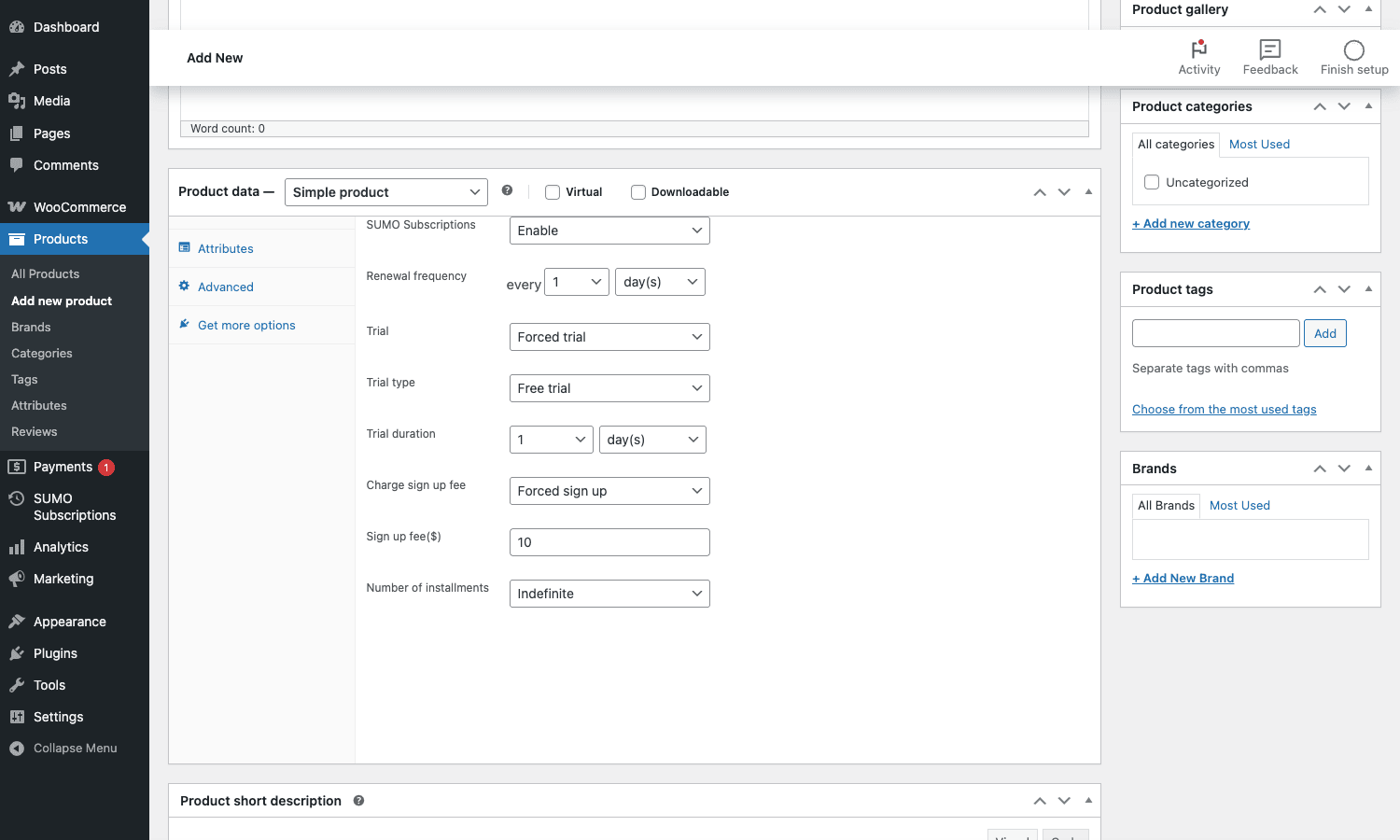Go to Media library menu
This screenshot has height=840, width=1400.
coord(75,101)
